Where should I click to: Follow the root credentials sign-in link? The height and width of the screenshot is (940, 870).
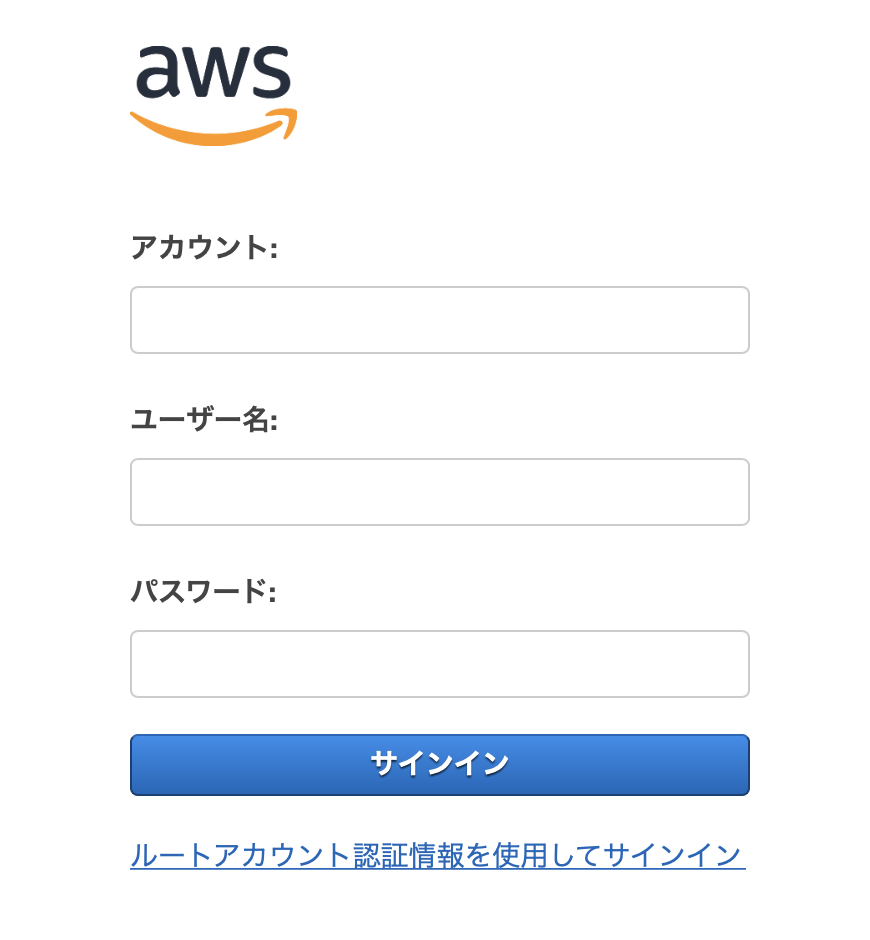436,855
